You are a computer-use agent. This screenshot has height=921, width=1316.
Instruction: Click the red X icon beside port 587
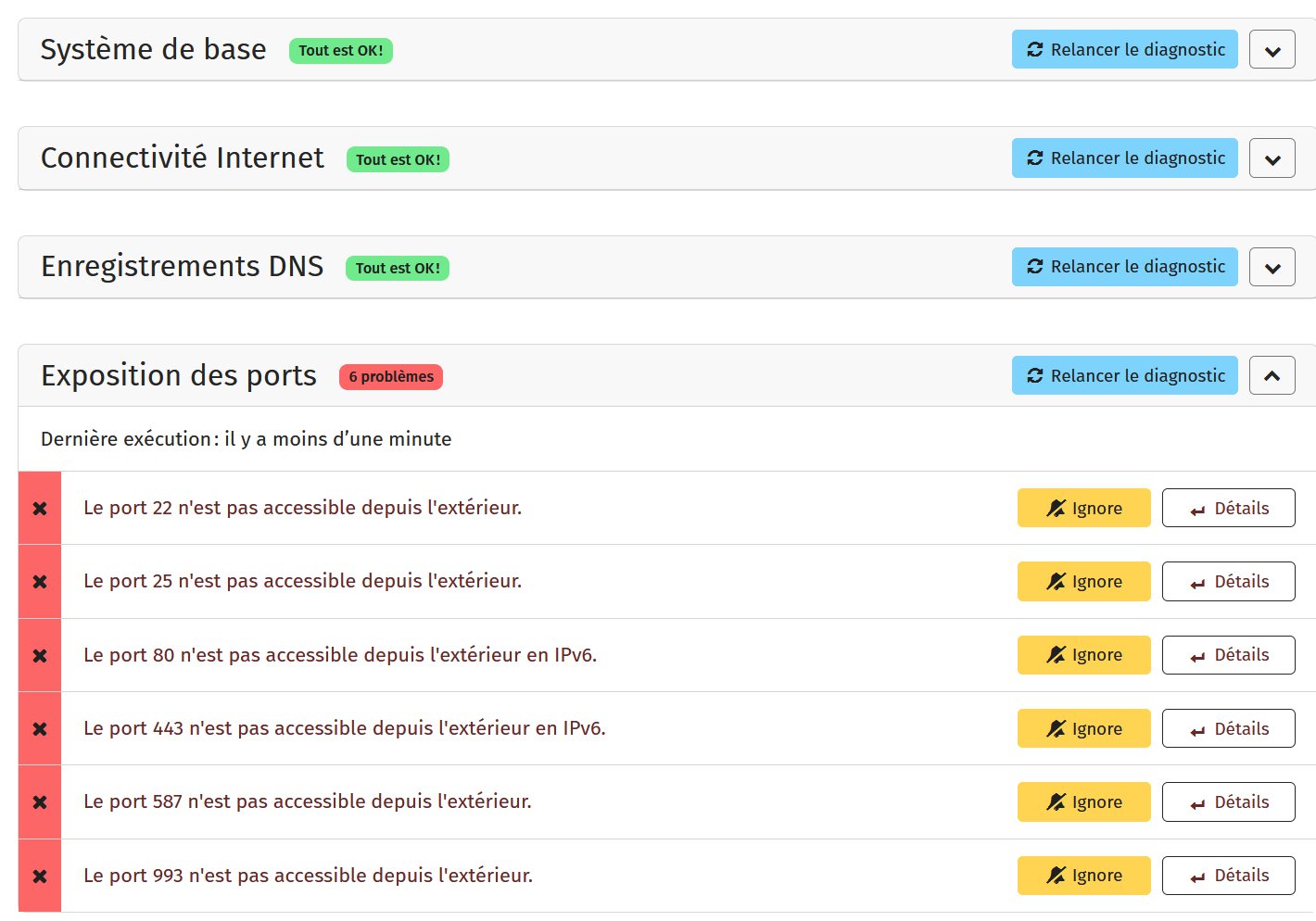coord(40,802)
